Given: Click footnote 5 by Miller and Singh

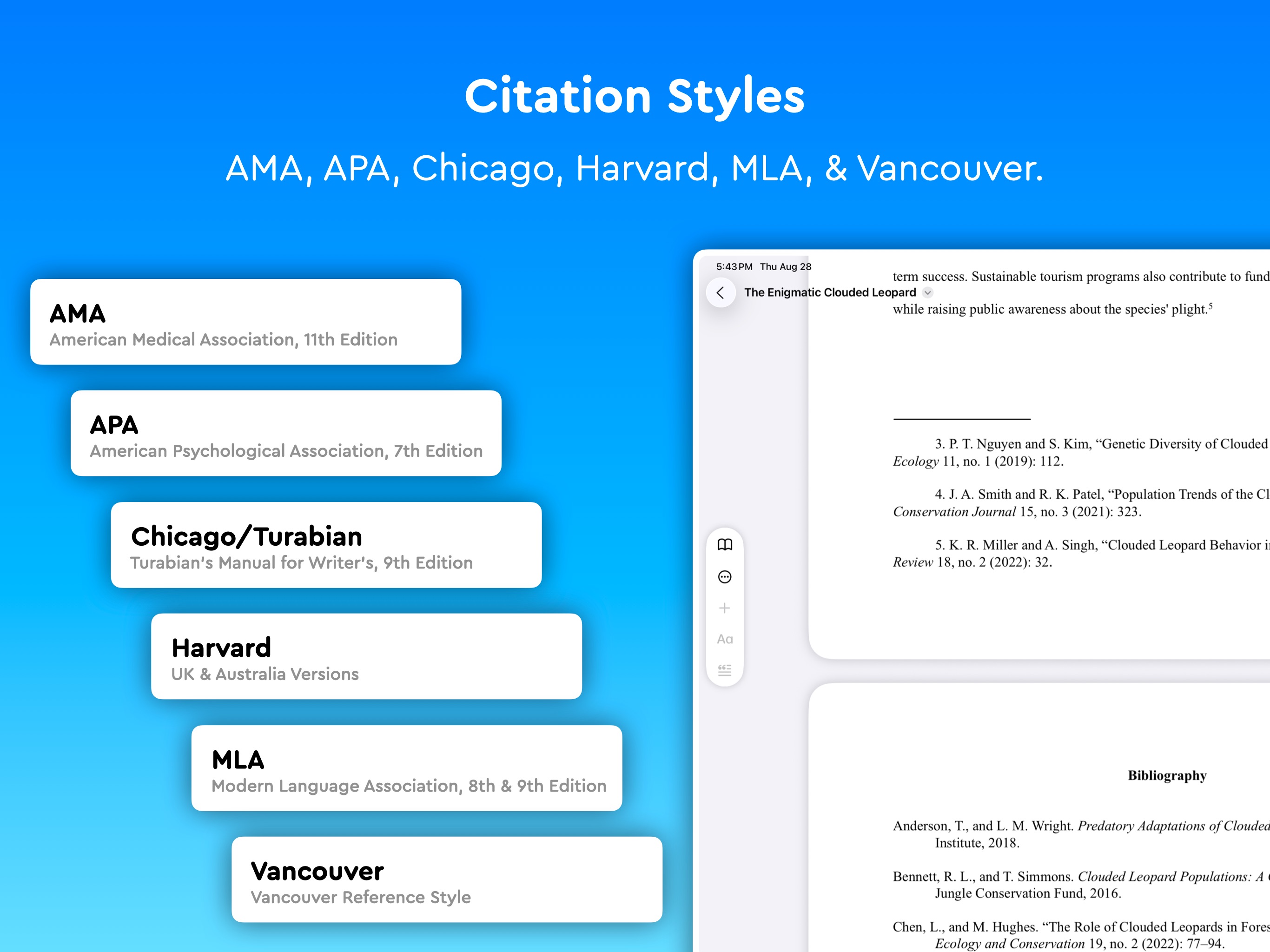Looking at the screenshot, I should tap(1080, 554).
